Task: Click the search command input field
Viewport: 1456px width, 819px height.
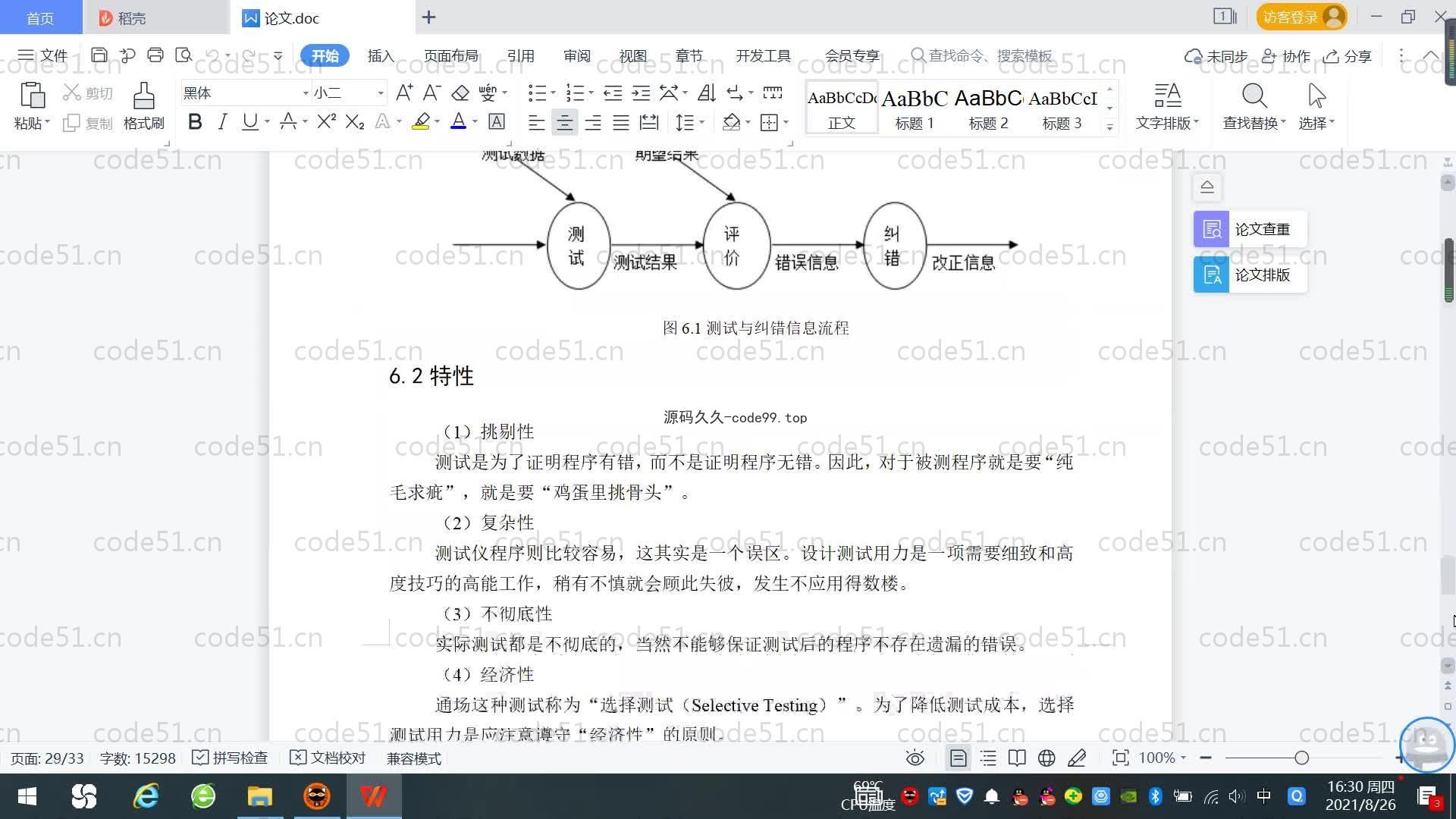Action: tap(990, 55)
